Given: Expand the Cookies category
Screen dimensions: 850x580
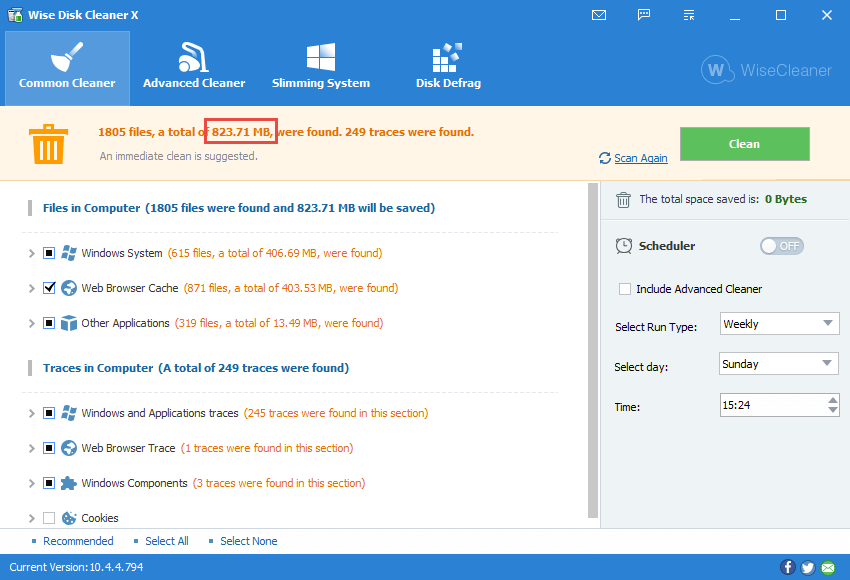Looking at the screenshot, I should point(31,518).
